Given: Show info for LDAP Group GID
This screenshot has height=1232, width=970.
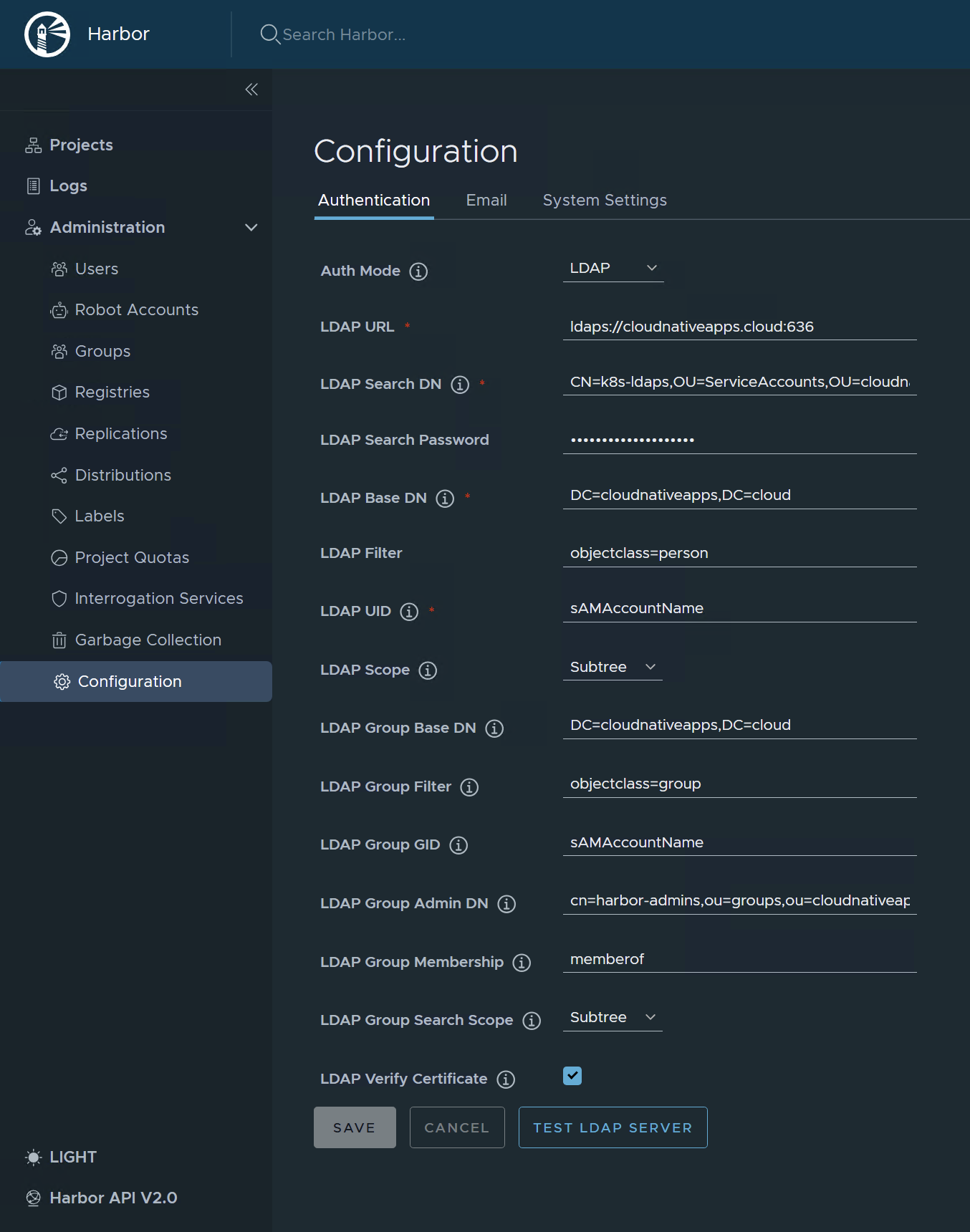Looking at the screenshot, I should pos(458,845).
